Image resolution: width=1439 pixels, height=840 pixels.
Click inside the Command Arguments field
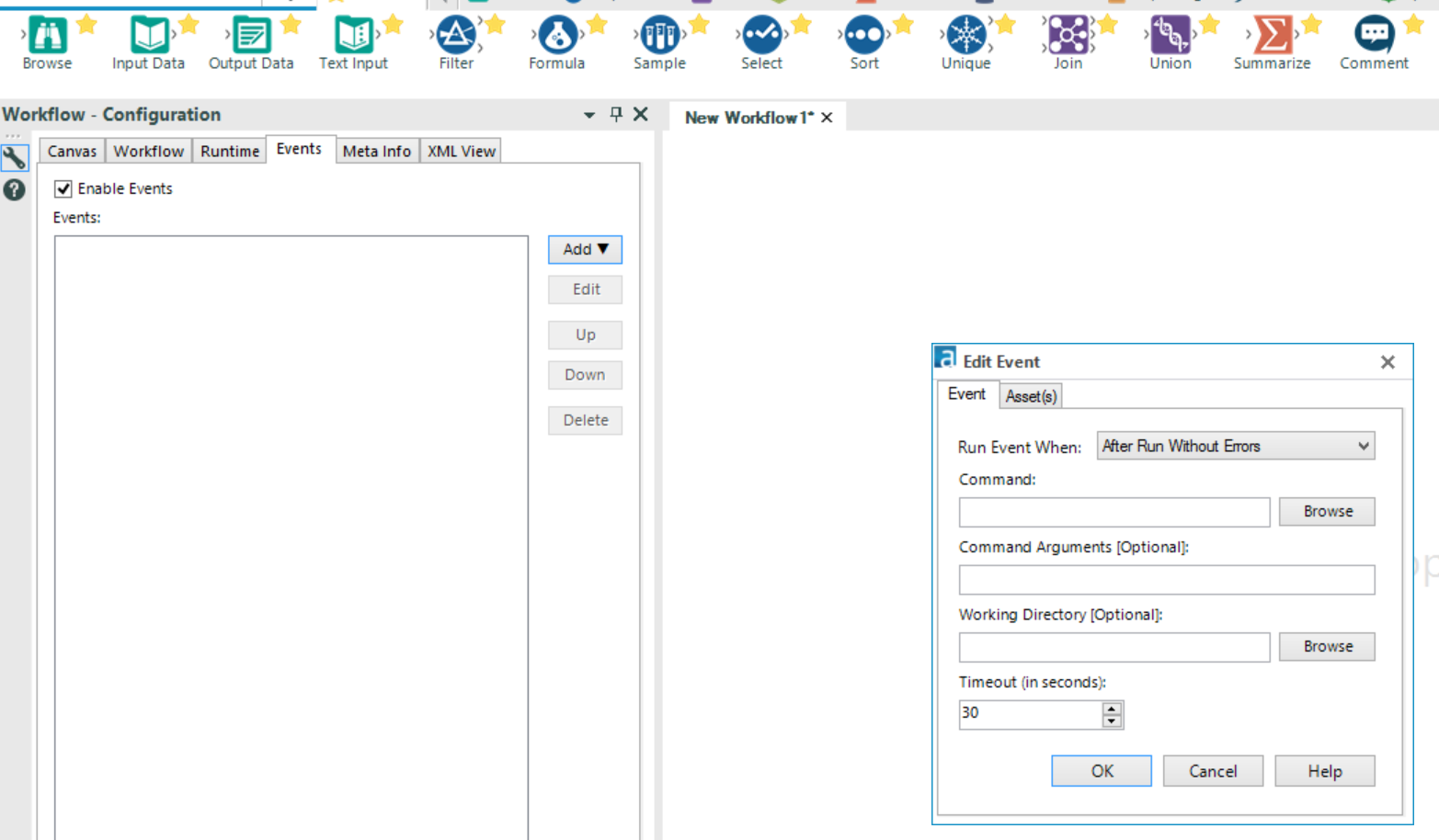[1166, 579]
